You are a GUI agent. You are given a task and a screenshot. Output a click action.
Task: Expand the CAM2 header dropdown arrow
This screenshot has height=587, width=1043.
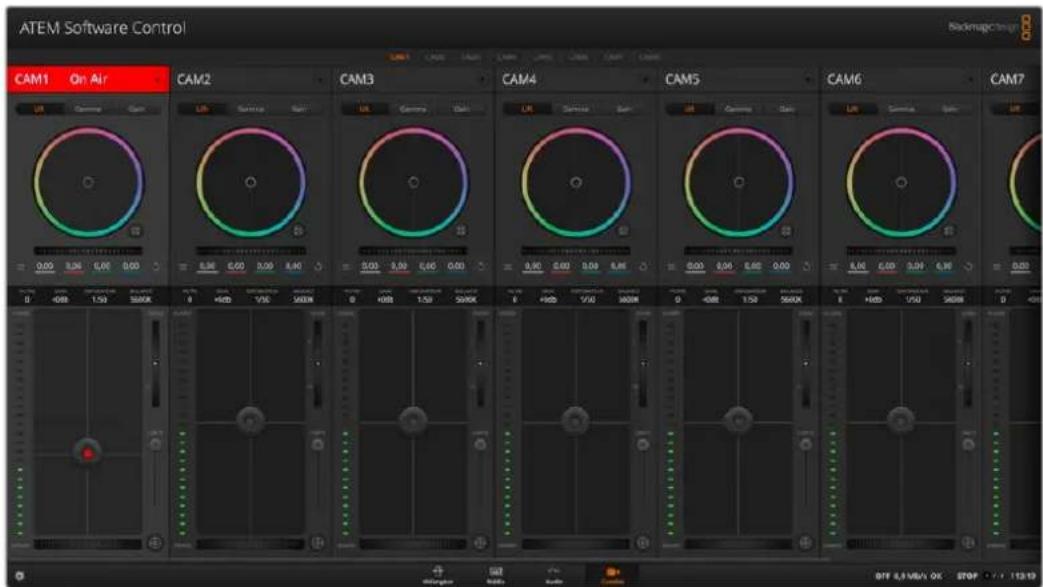click(320, 80)
